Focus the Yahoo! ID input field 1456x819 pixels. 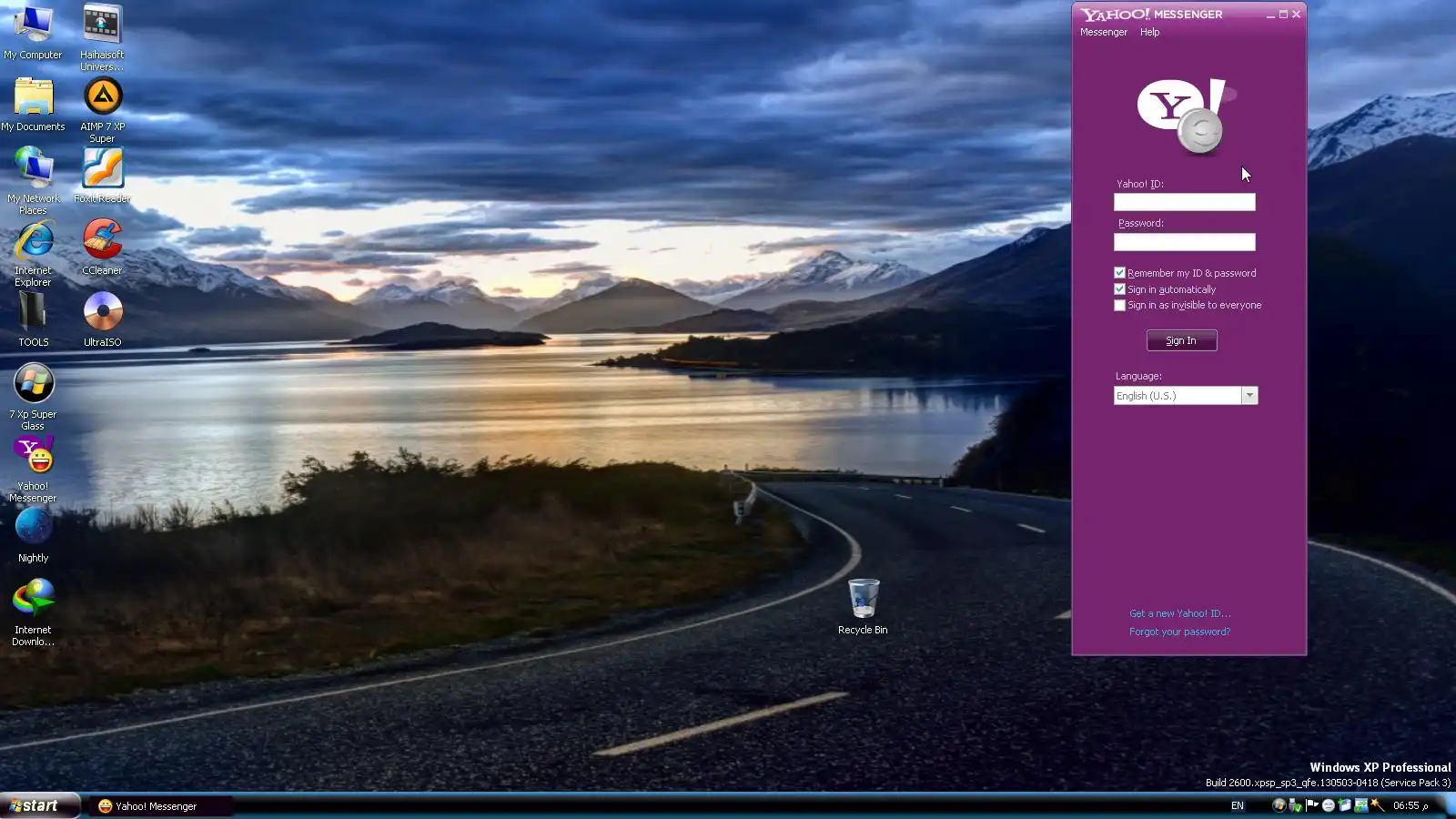pyautogui.click(x=1184, y=202)
